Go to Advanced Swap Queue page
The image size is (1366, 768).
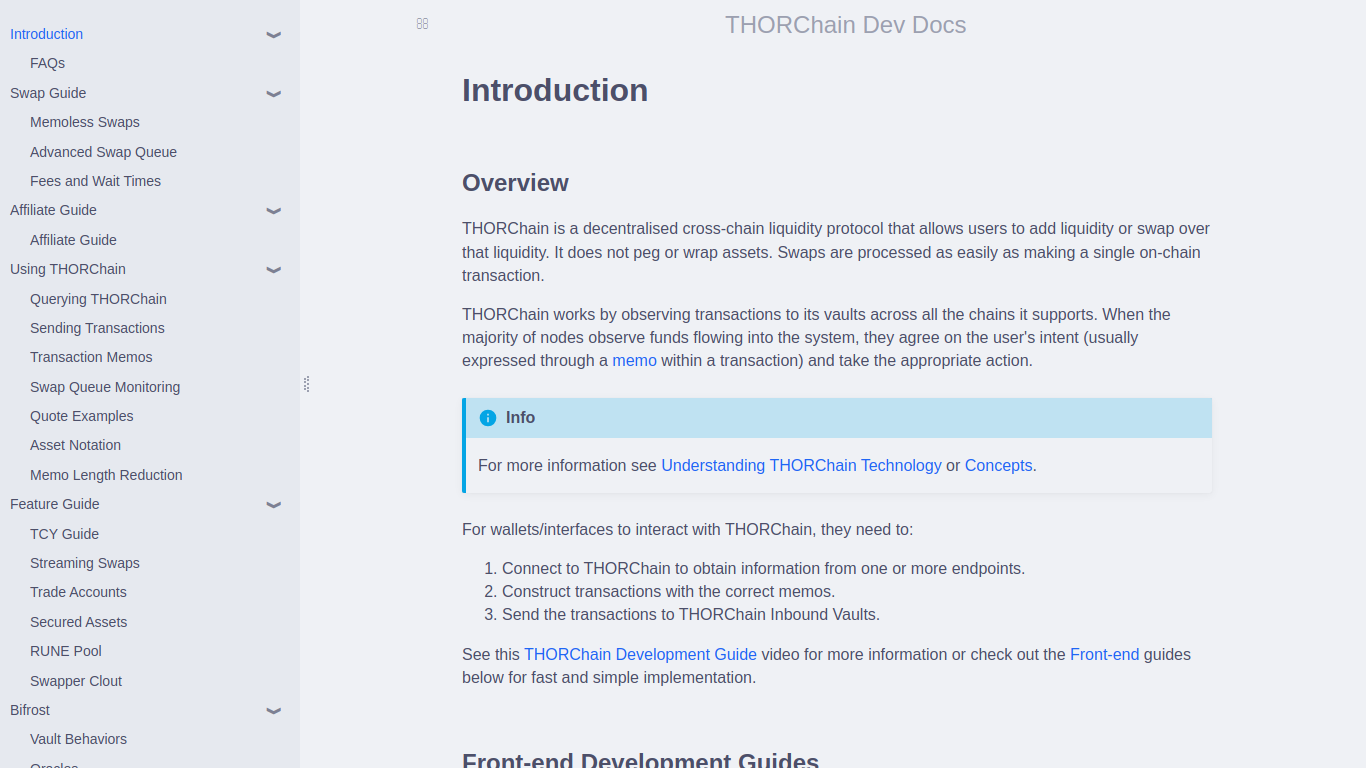click(103, 152)
